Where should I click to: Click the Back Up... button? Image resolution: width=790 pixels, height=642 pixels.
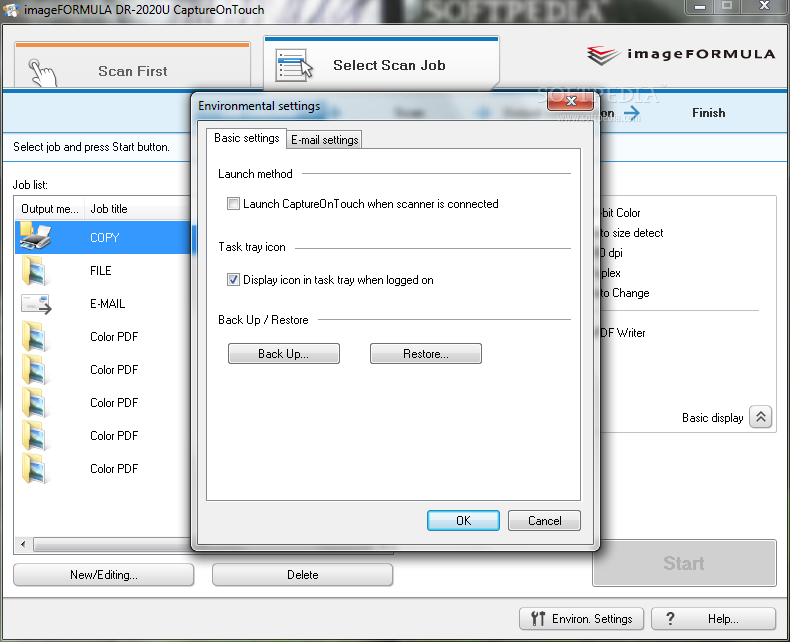coord(284,354)
